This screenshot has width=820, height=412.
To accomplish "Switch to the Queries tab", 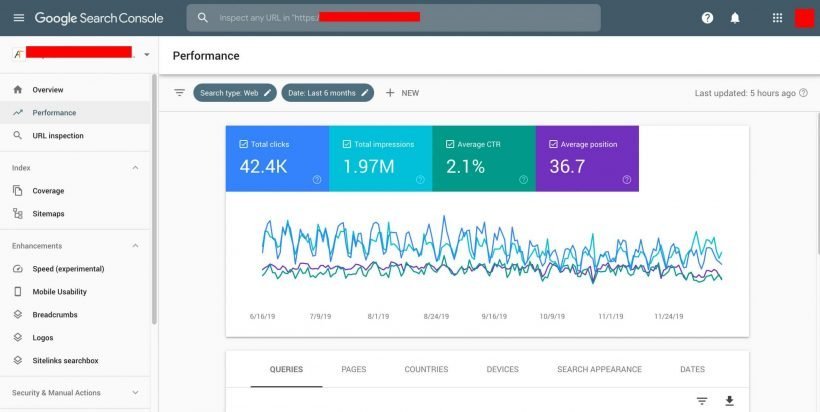I will pos(286,369).
